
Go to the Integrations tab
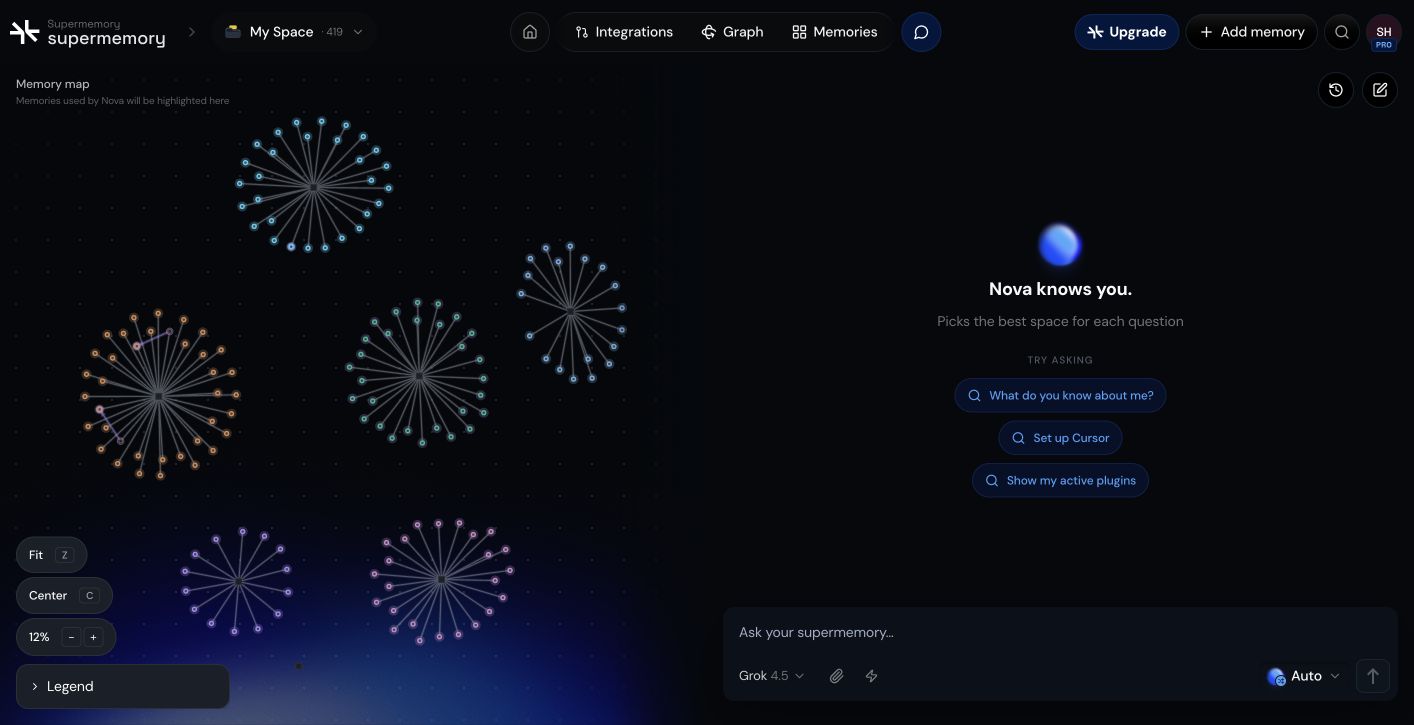pyautogui.click(x=624, y=32)
